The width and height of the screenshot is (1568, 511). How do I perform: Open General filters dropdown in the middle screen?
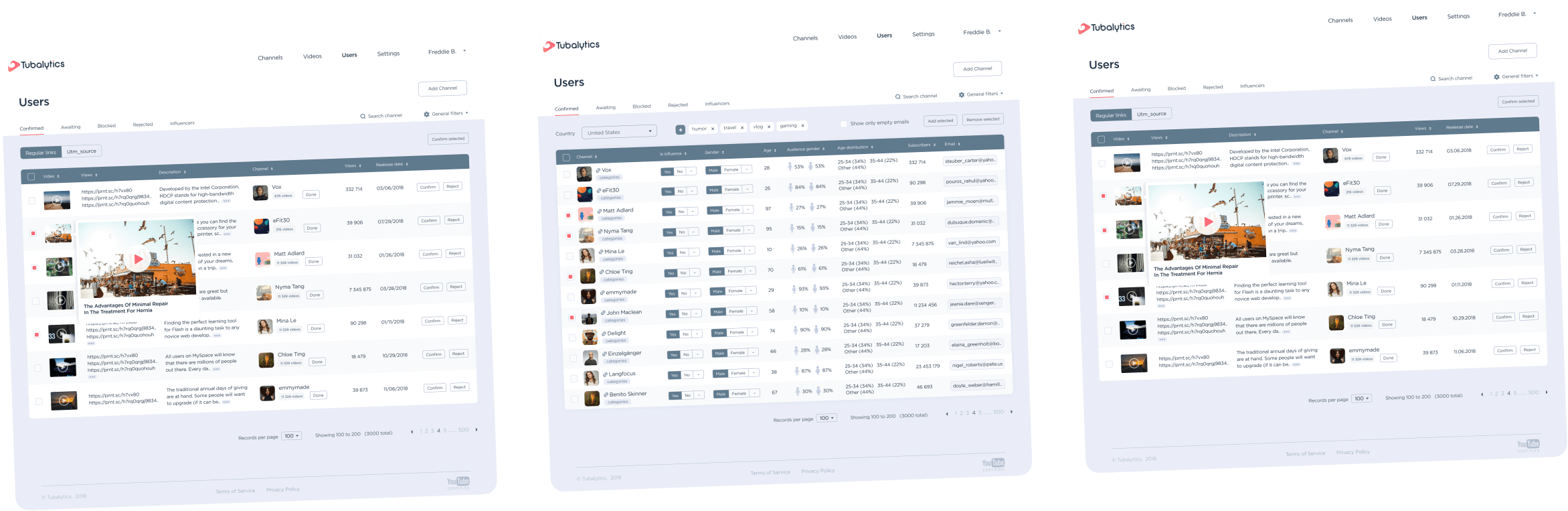pos(985,94)
